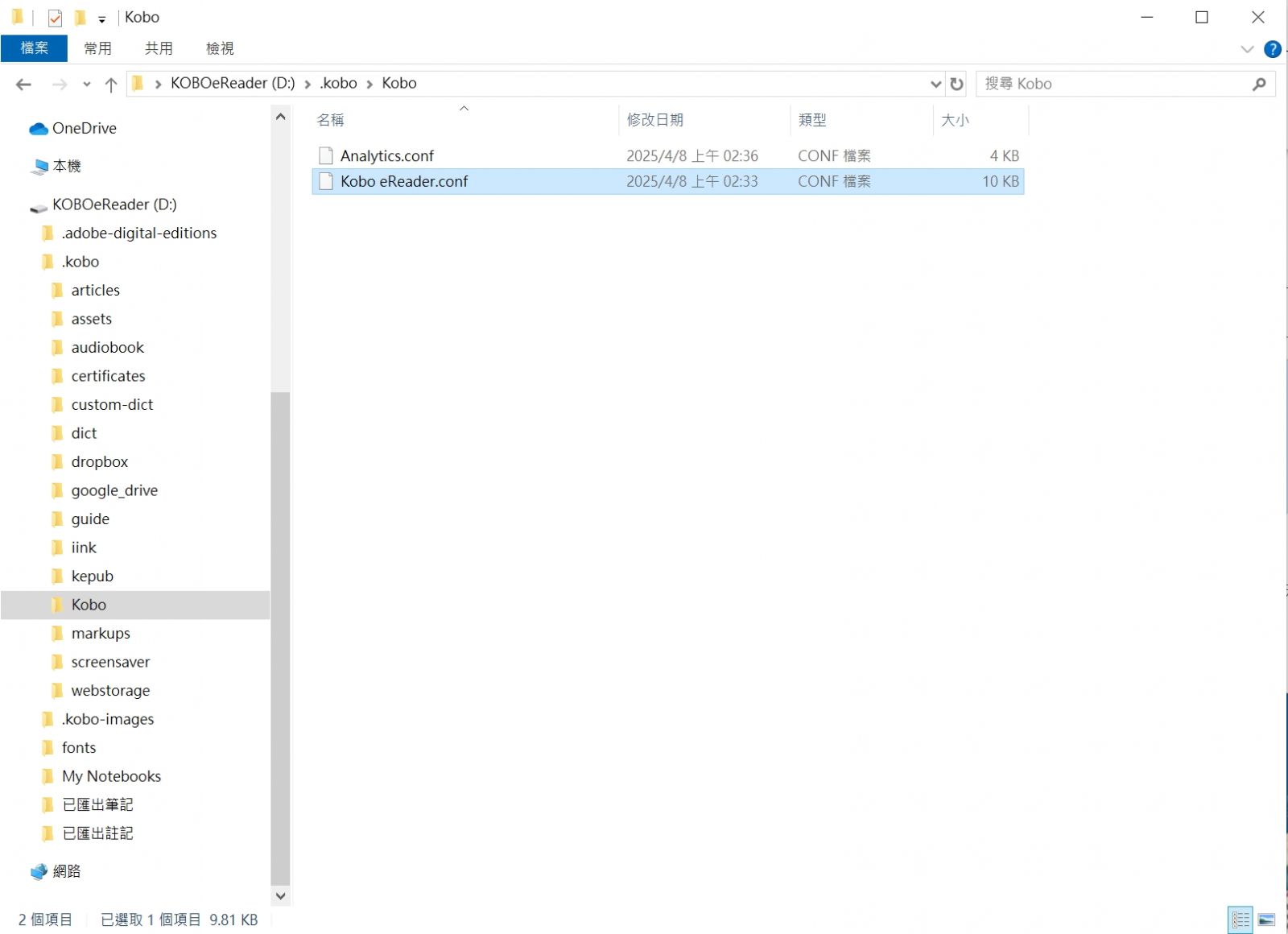Open the My Notebooks folder
Image resolution: width=1288 pixels, height=934 pixels.
[111, 776]
